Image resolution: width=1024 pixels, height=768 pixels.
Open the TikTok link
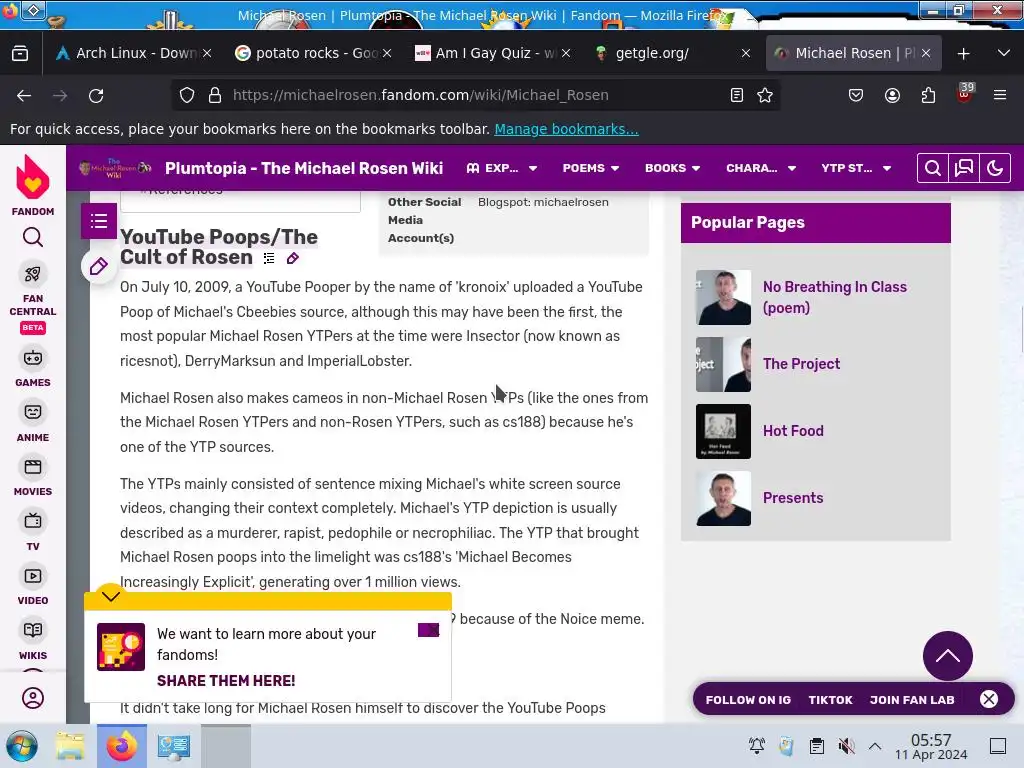pos(830,700)
